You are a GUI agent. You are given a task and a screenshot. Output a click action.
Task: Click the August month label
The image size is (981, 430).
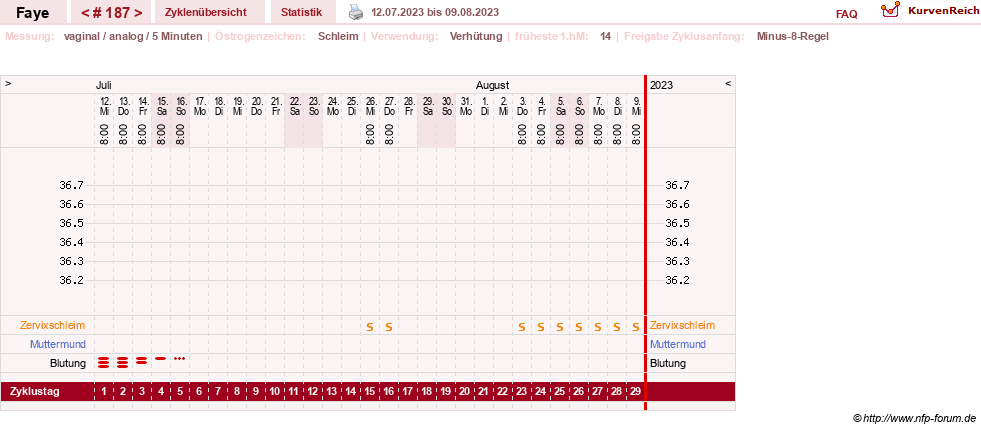pos(492,85)
